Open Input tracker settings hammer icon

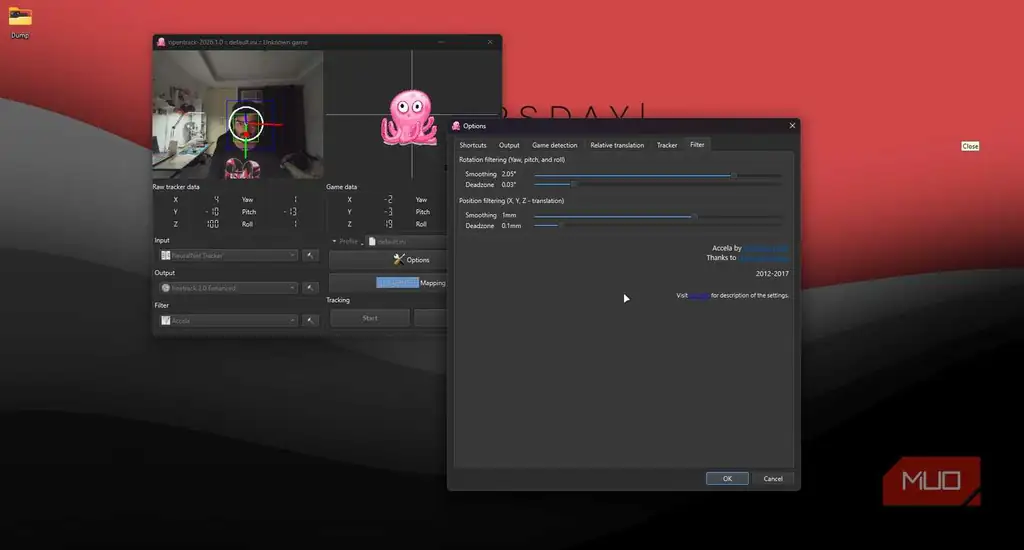point(310,255)
